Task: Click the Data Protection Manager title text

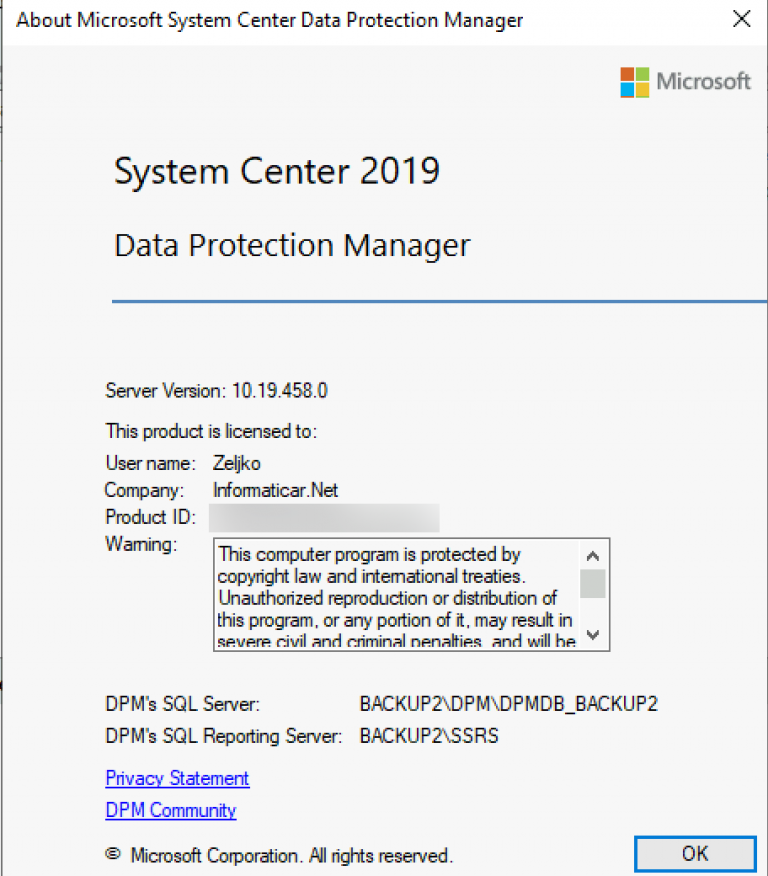Action: tap(292, 245)
